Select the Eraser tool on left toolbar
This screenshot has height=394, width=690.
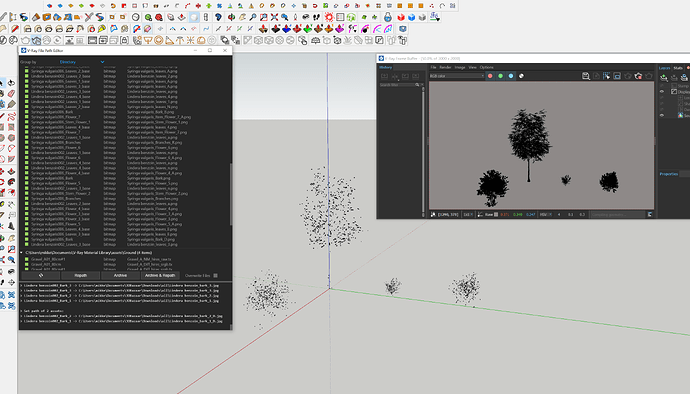[x=11, y=94]
